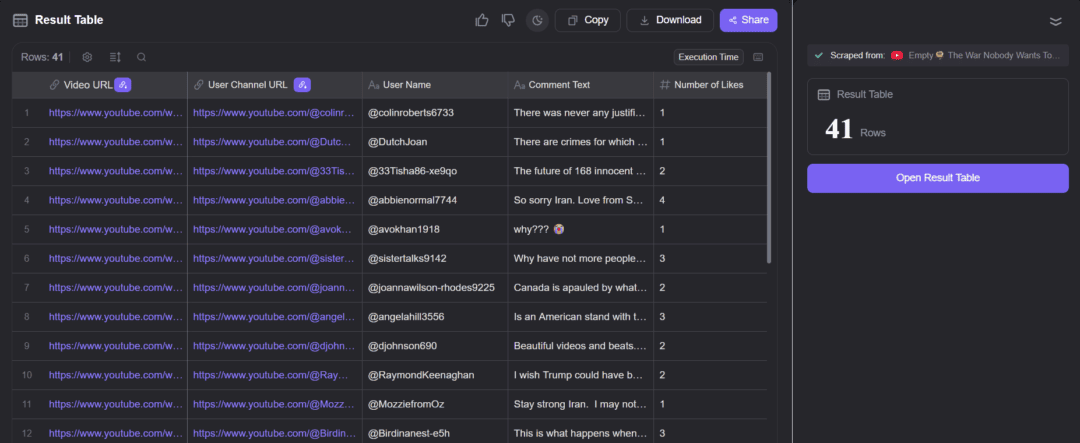The width and height of the screenshot is (1080, 443).
Task: Click comment 'There was never any justifi...'
Action: pyautogui.click(x=581, y=112)
